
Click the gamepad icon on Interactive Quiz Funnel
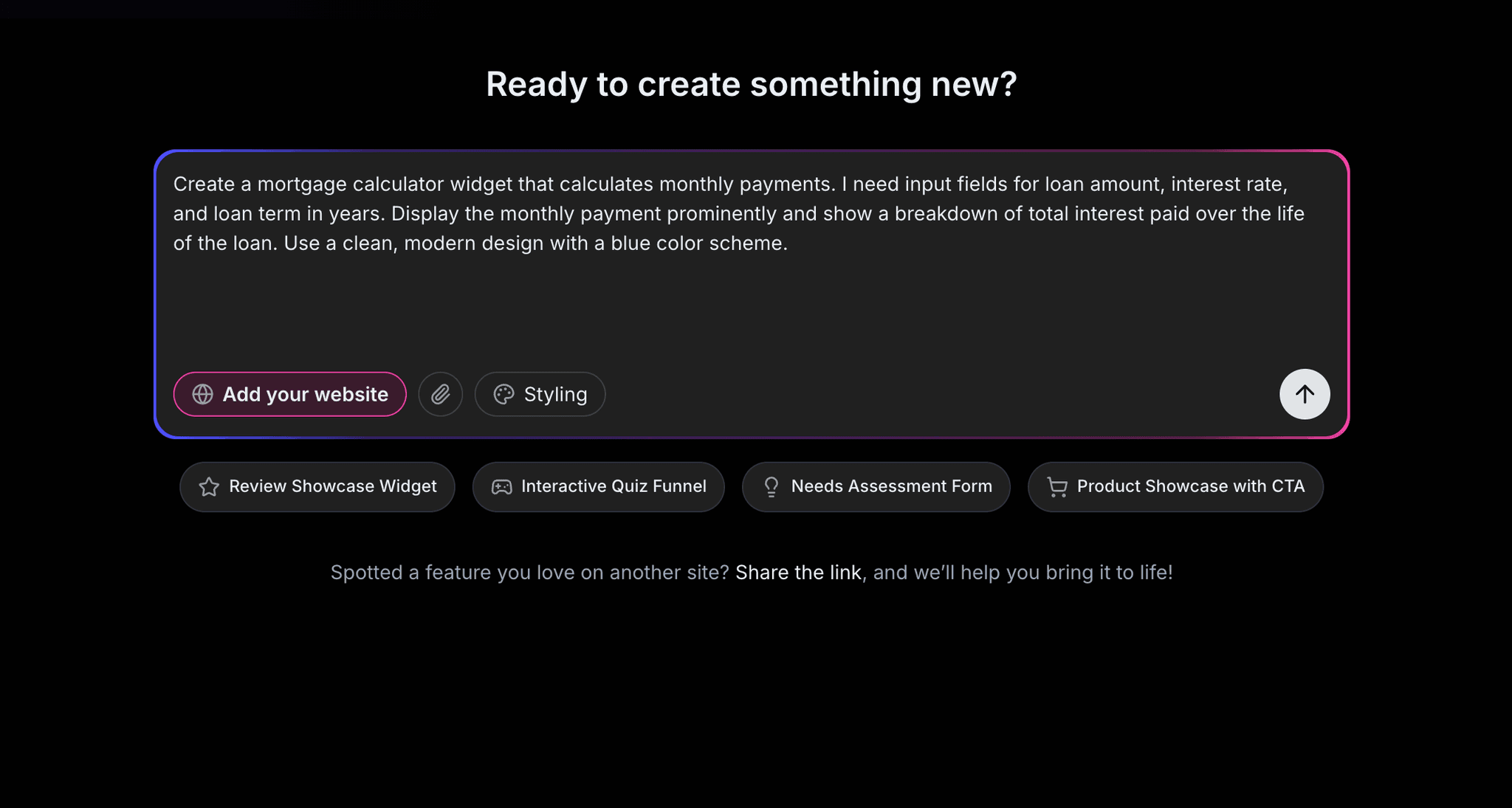502,487
